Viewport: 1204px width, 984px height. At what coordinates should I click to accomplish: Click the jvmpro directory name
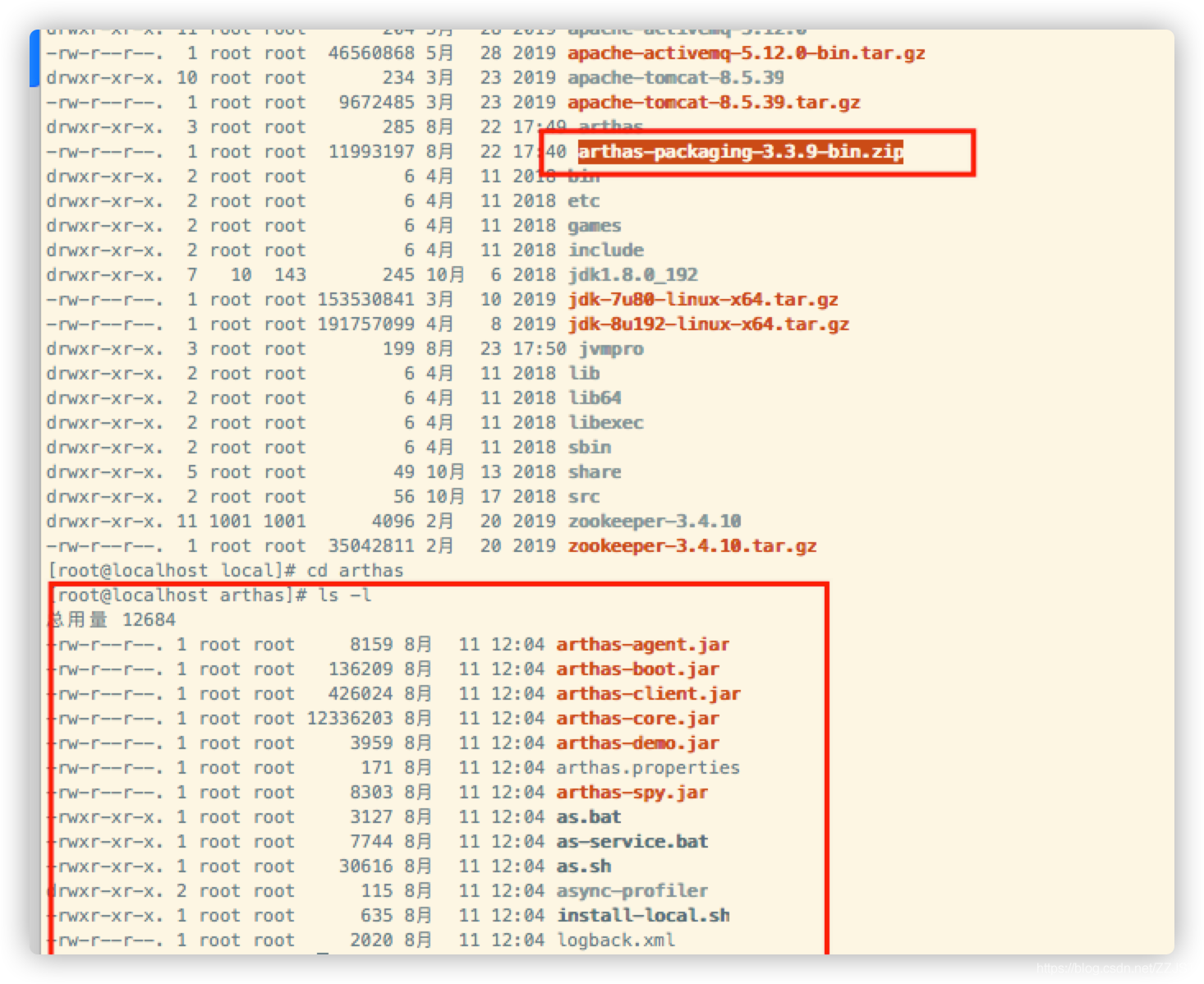(610, 349)
